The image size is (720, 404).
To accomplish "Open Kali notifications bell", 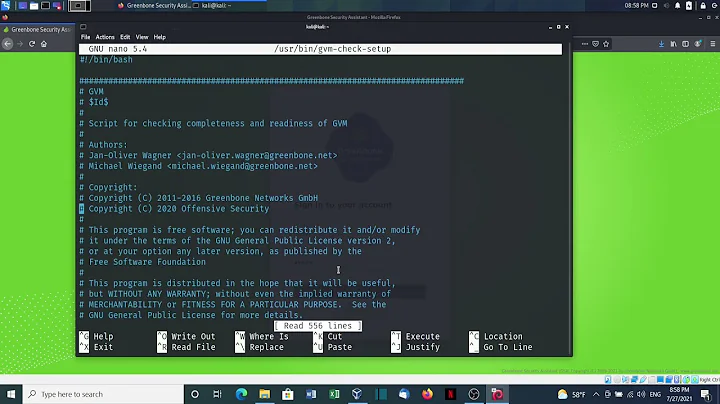I will tap(678, 6).
